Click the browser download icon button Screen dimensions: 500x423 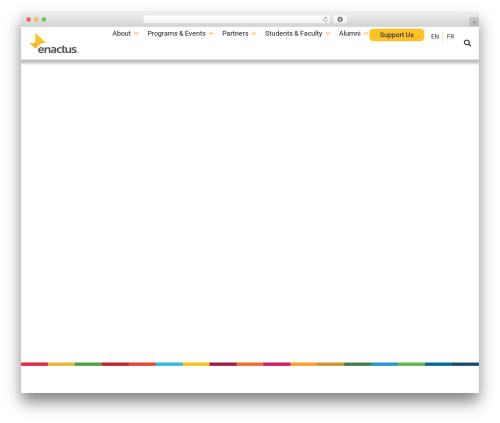340,19
